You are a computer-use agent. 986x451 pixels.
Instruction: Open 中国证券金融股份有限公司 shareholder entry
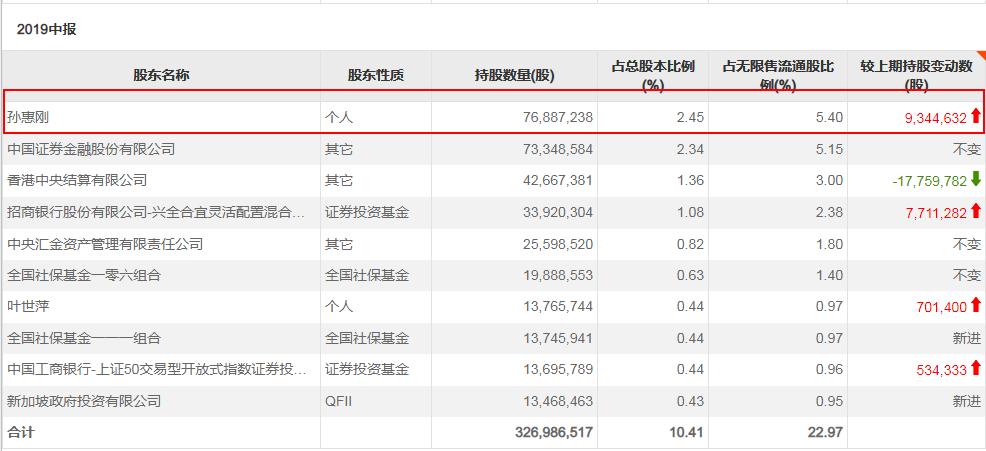91,149
